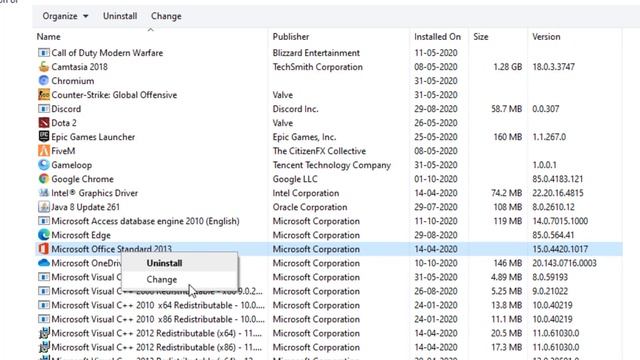Click The CitizenFX Collective publisher cell
Image resolution: width=640 pixels, height=360 pixels.
coord(319,151)
